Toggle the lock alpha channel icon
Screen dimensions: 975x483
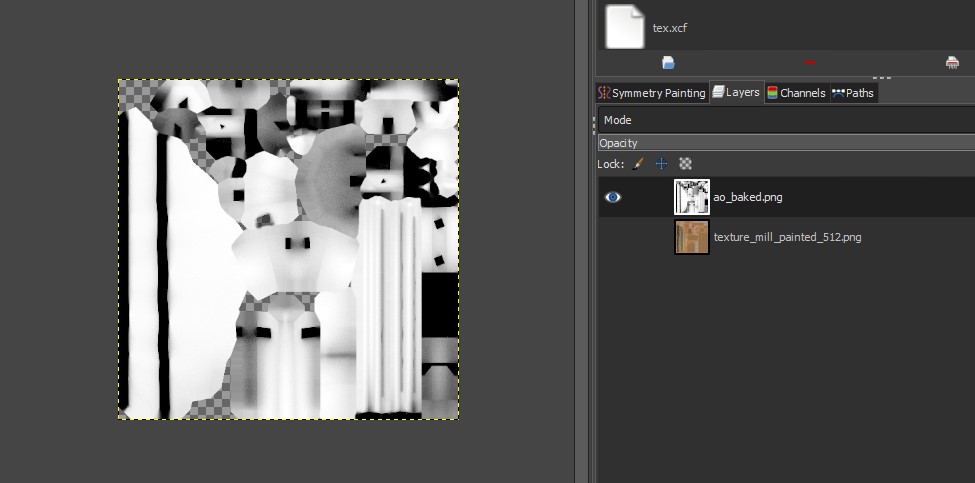point(685,164)
